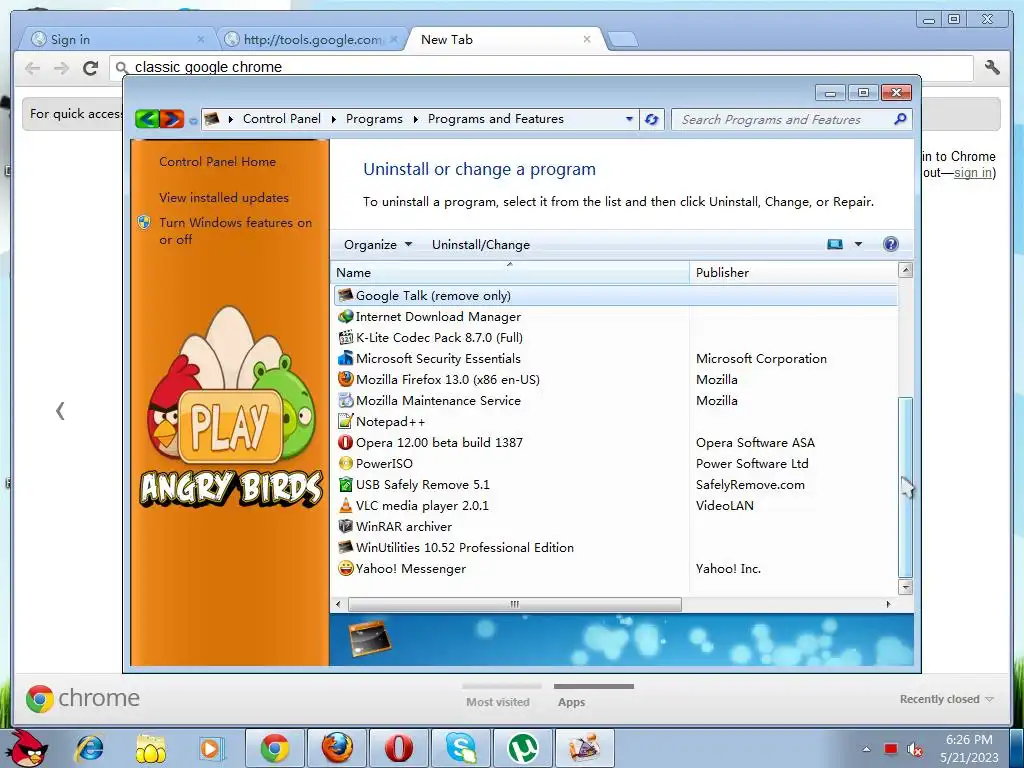Click the change view icon in toolbar
This screenshot has height=768, width=1024.
click(x=835, y=244)
